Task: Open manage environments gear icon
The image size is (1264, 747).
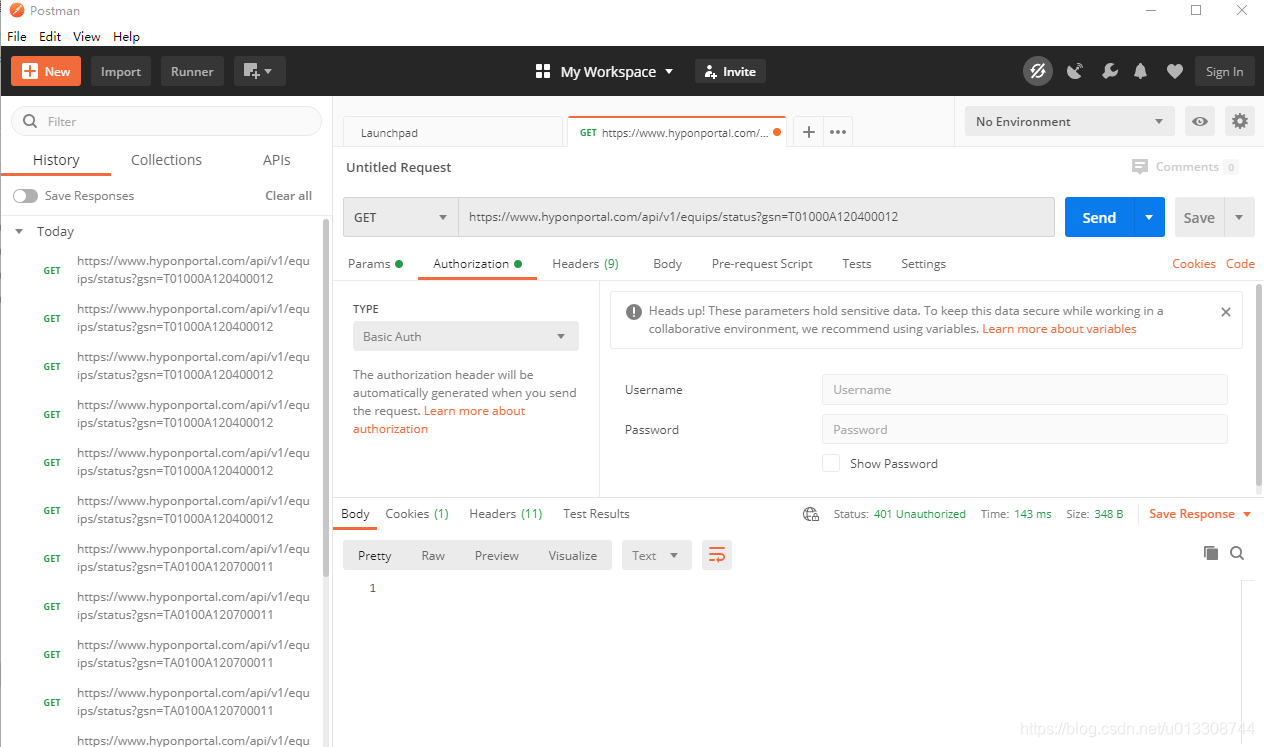Action: click(1240, 122)
